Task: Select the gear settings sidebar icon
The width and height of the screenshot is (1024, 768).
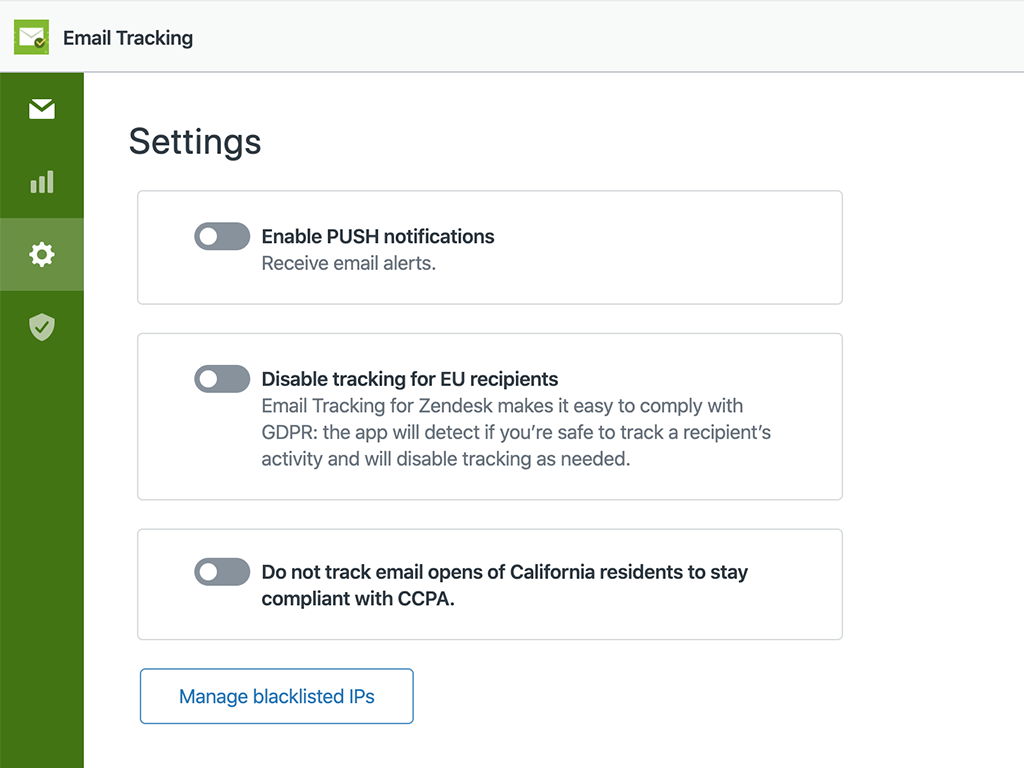Action: [x=42, y=255]
